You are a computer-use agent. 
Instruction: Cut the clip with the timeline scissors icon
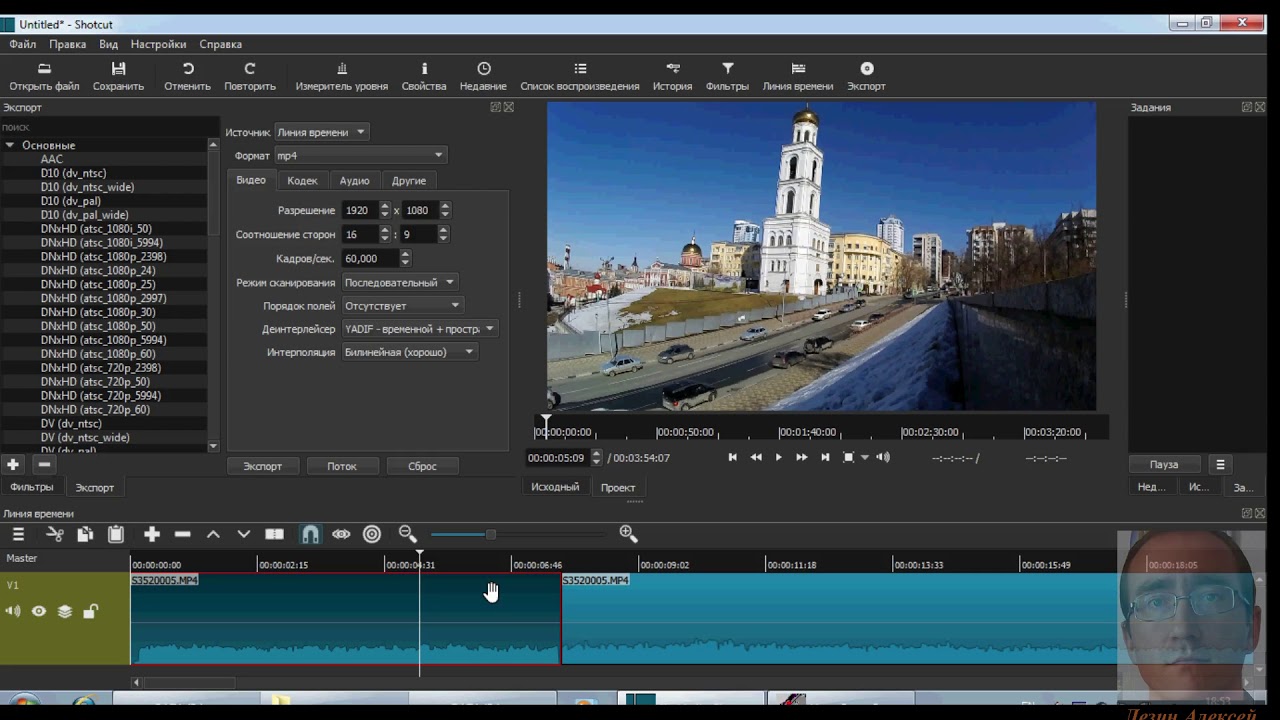click(55, 534)
